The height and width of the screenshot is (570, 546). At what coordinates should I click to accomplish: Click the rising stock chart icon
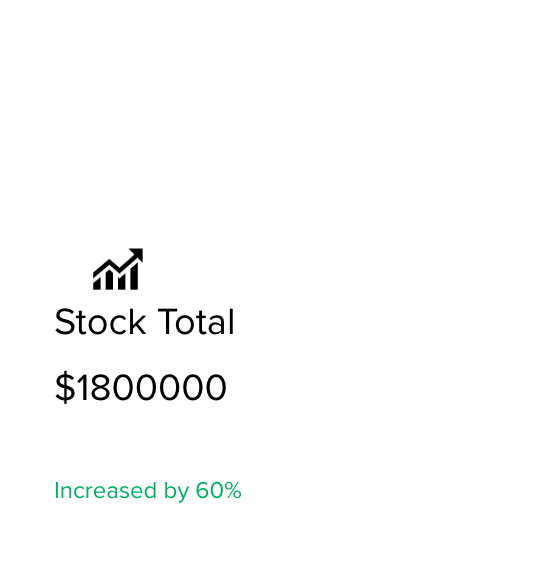tap(118, 269)
